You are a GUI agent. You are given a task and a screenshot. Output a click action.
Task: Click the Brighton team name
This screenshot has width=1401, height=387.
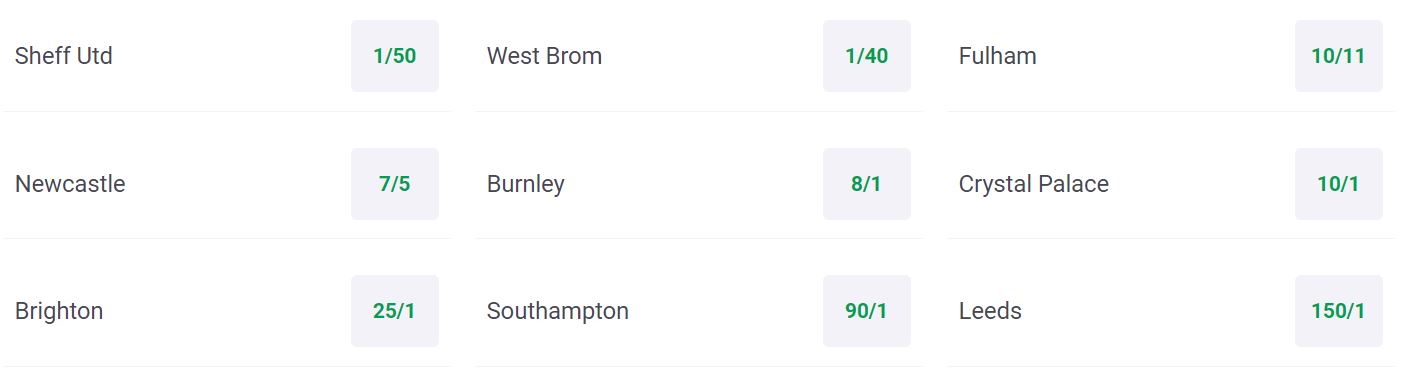pyautogui.click(x=59, y=311)
